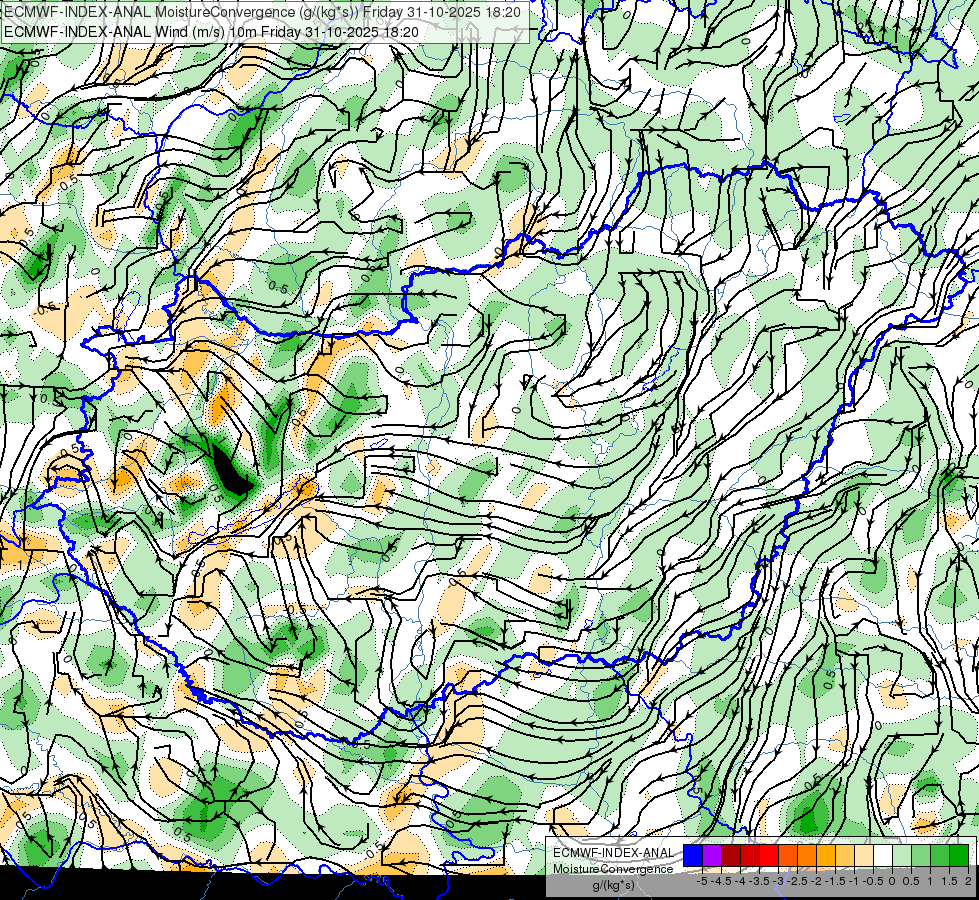Click the legend's MoistureConvergence label
This screenshot has width=979, height=900.
613,869
